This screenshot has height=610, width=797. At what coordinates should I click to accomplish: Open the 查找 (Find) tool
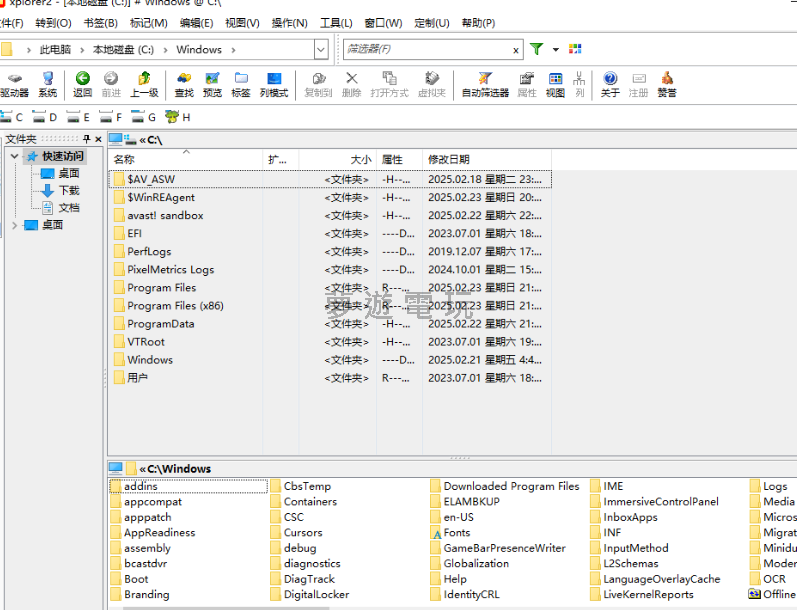(184, 83)
